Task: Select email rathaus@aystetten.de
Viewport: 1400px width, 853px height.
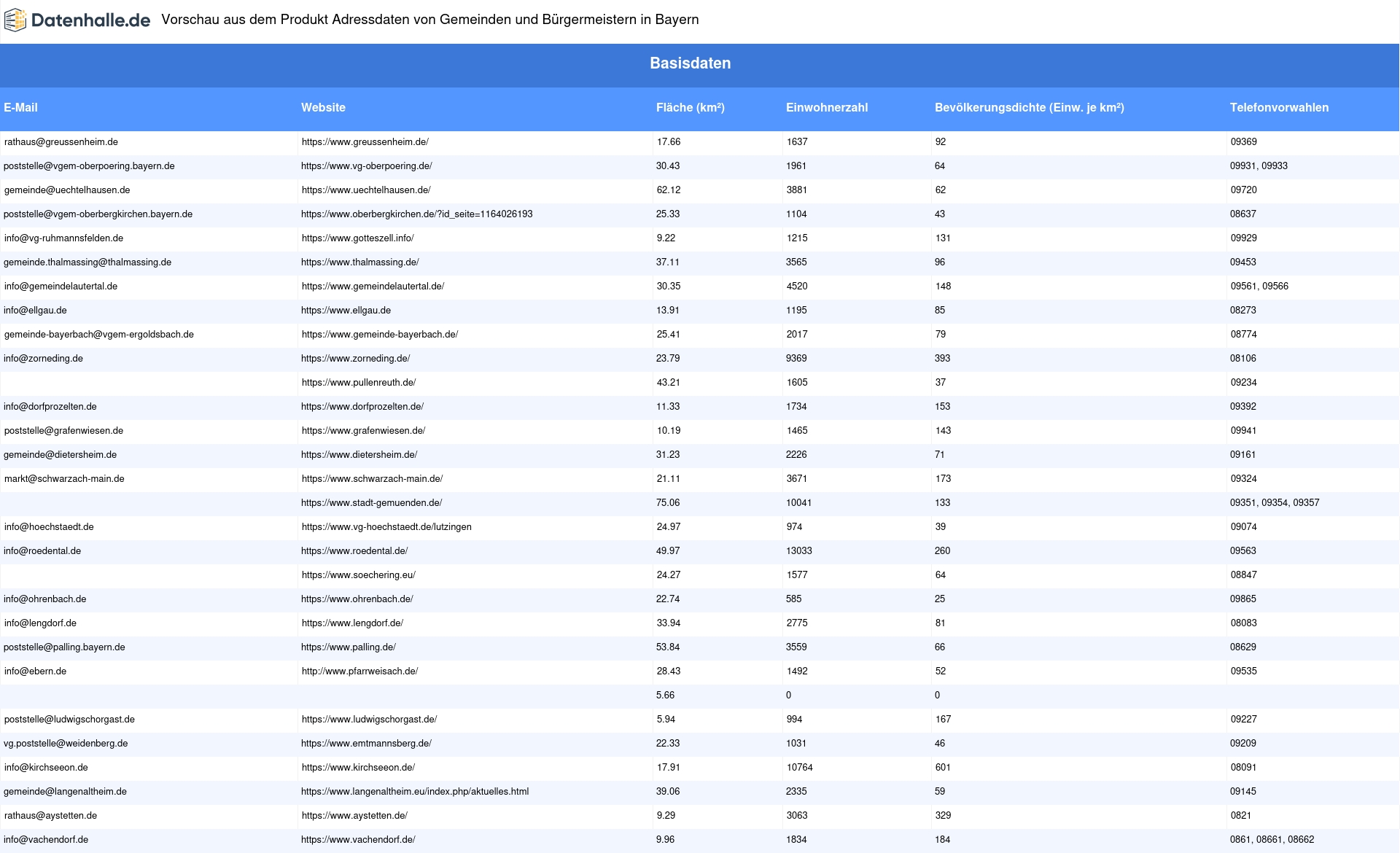Action: pyautogui.click(x=50, y=816)
